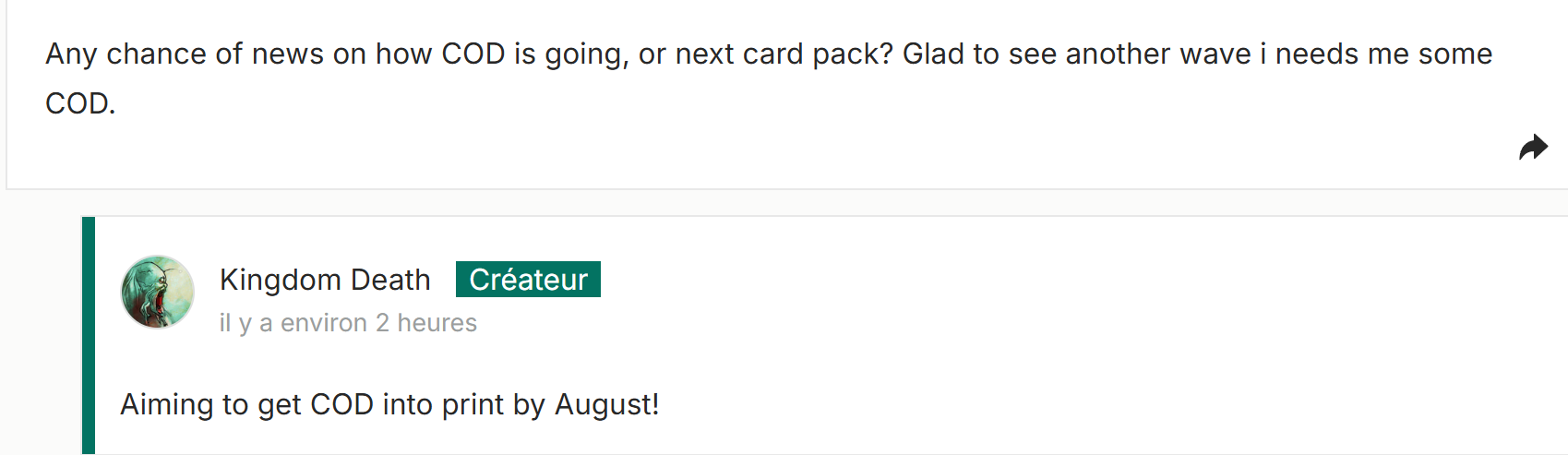Click the word "Death" in the creator name
This screenshot has height=455, width=1568.
[x=390, y=280]
